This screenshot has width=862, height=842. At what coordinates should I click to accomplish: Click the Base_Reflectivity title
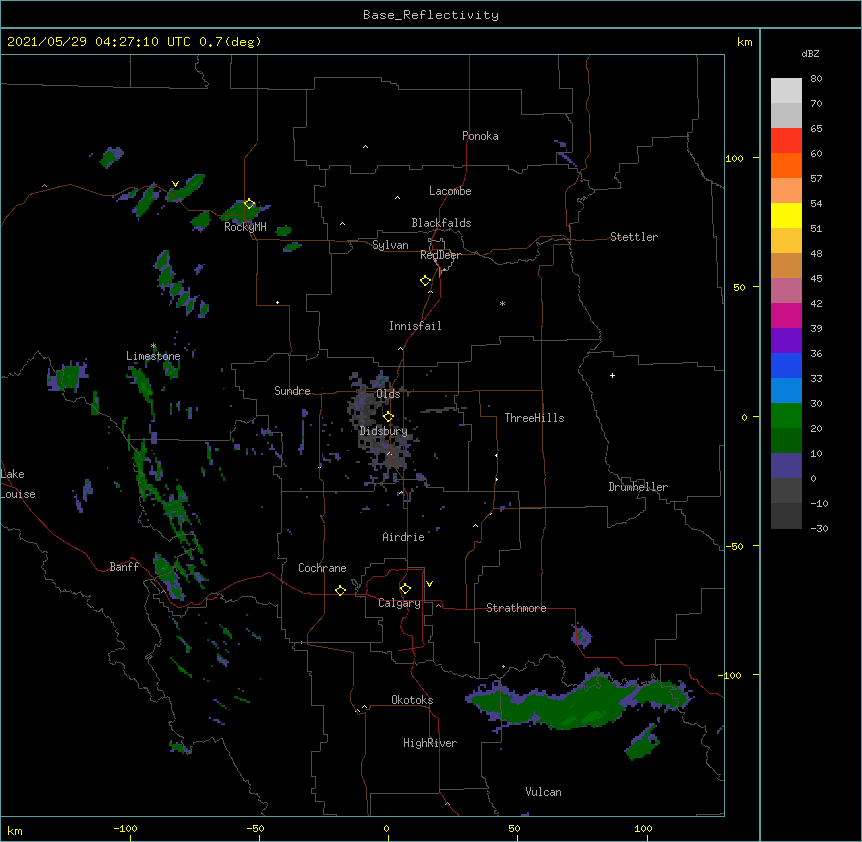click(431, 15)
